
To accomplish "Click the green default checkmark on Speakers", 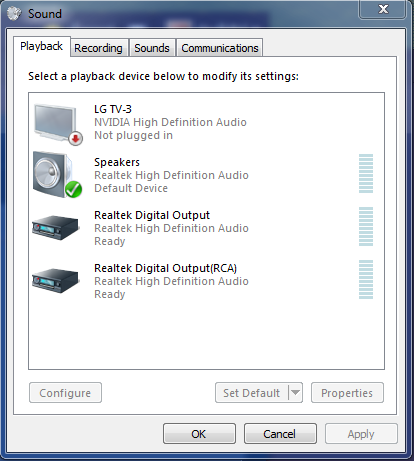I will [x=73, y=189].
